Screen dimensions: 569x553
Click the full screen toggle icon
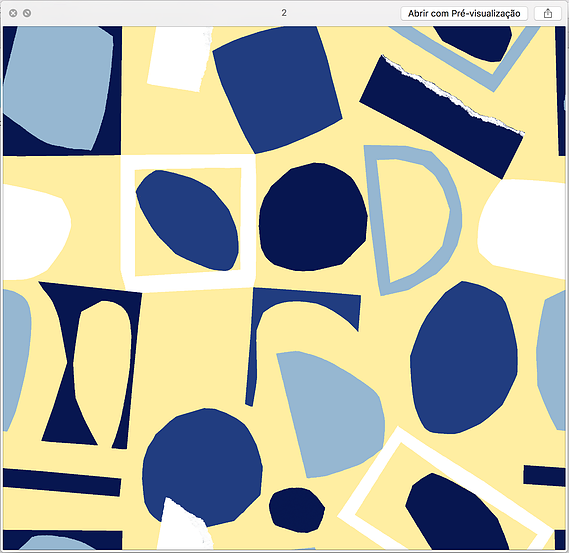click(x=27, y=13)
